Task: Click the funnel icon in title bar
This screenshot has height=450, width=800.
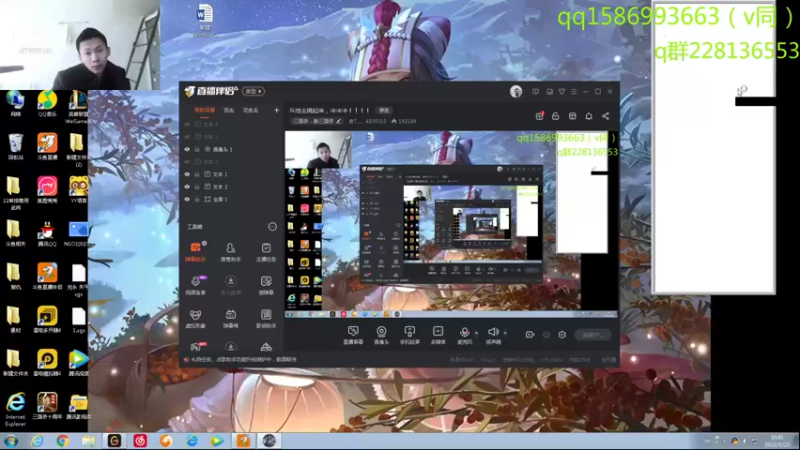Action: [x=562, y=92]
